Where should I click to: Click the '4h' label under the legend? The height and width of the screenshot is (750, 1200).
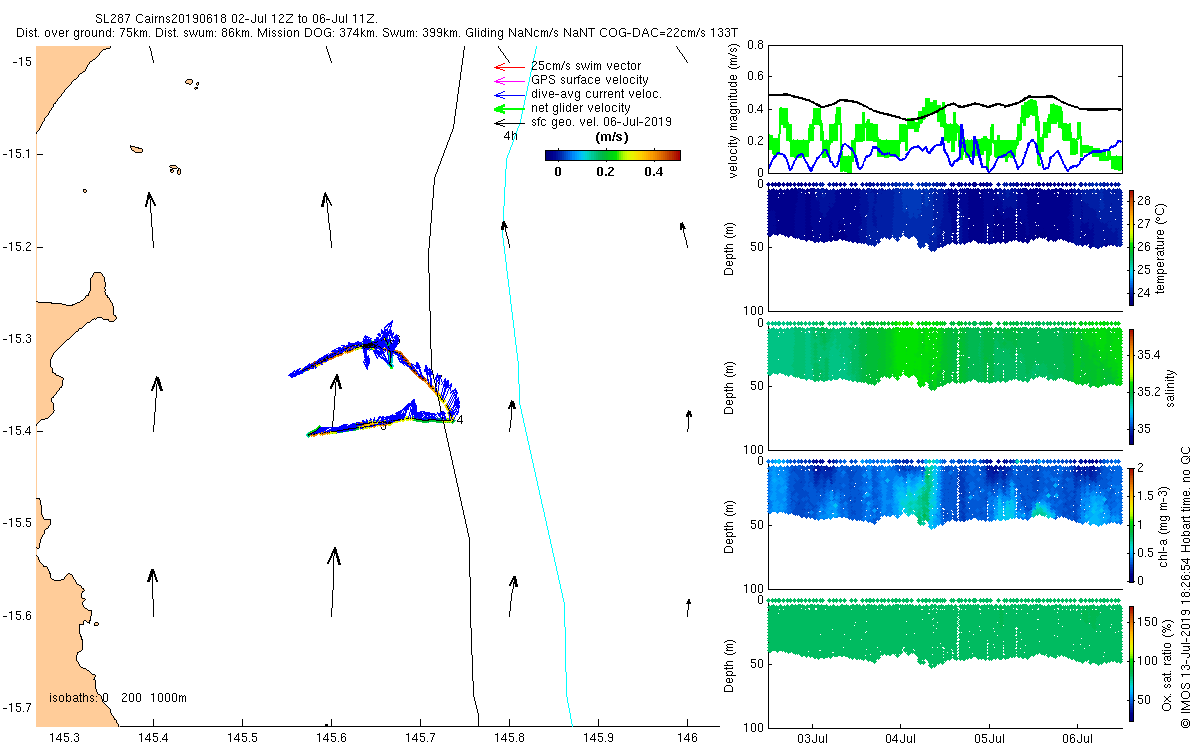(x=510, y=136)
